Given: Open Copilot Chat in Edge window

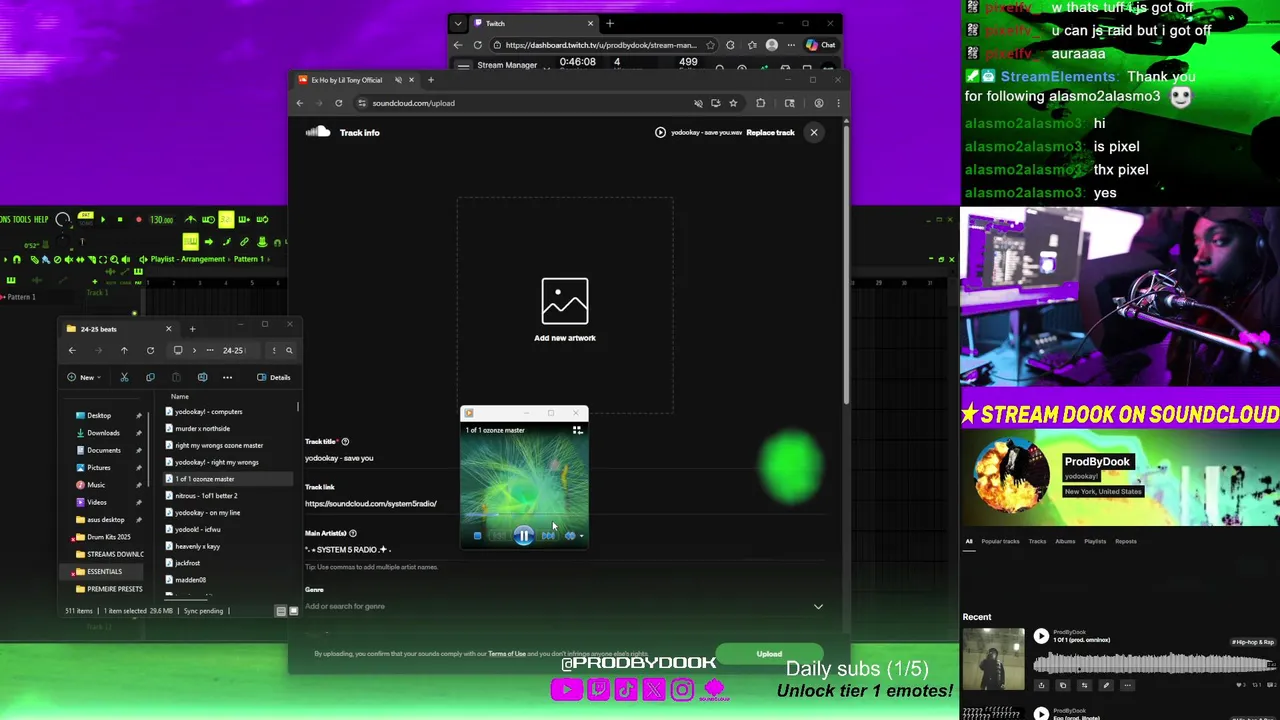Looking at the screenshot, I should point(821,45).
